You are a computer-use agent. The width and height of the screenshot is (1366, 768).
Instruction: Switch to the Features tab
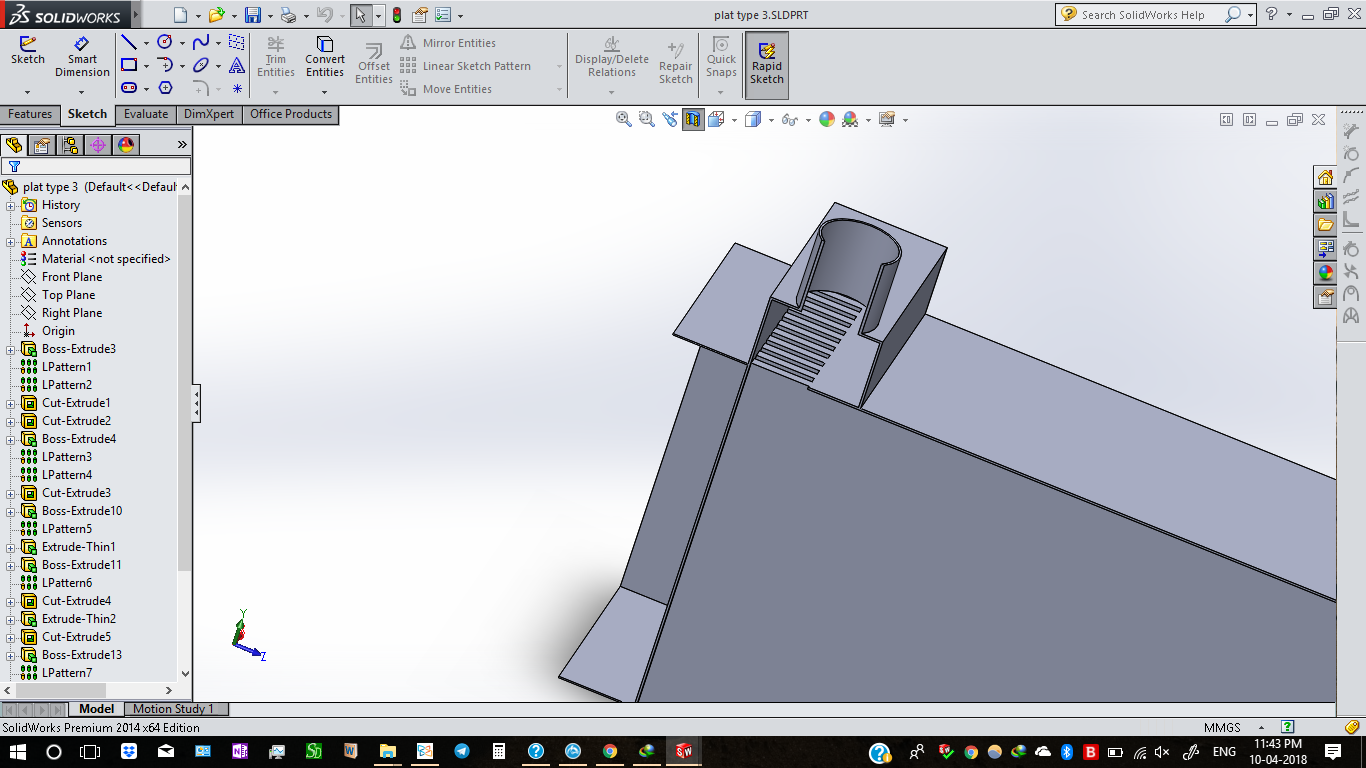pos(30,114)
